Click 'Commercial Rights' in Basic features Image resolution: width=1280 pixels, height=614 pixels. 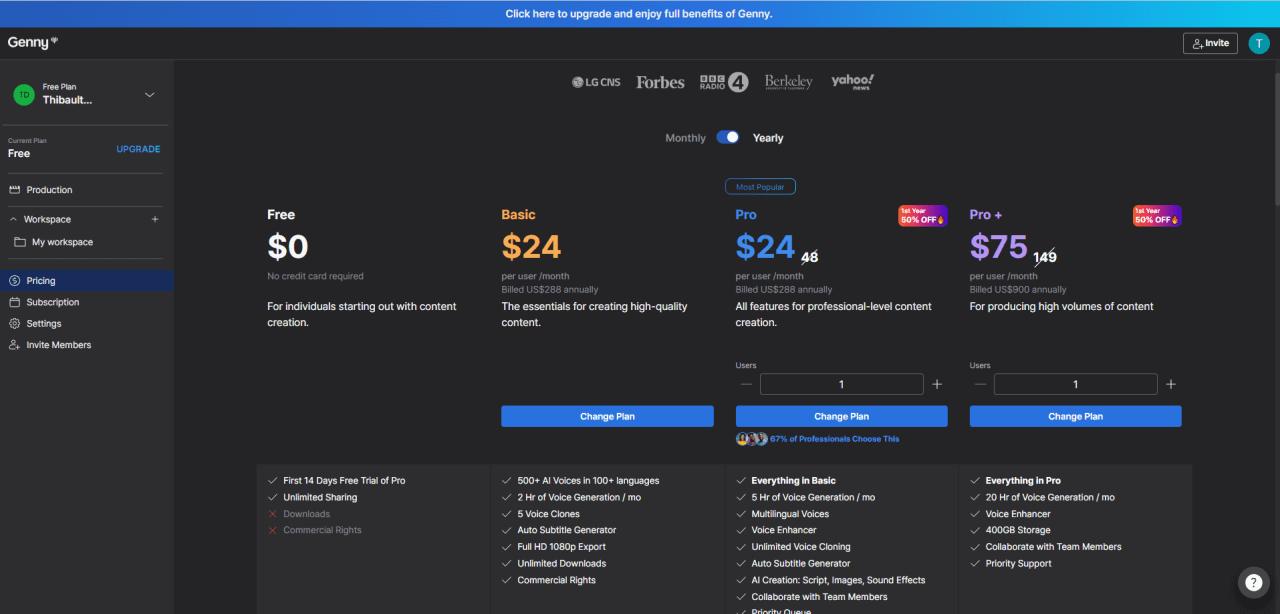(x=556, y=580)
